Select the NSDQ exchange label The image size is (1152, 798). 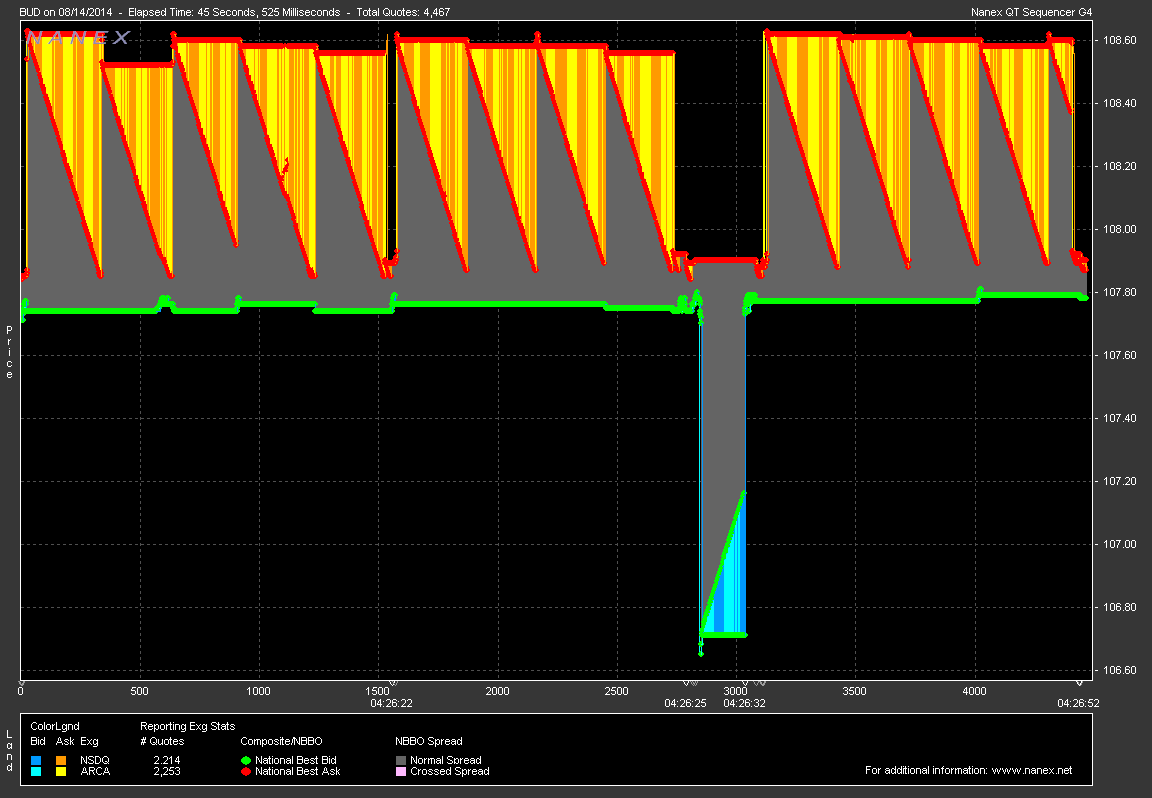coord(95,761)
